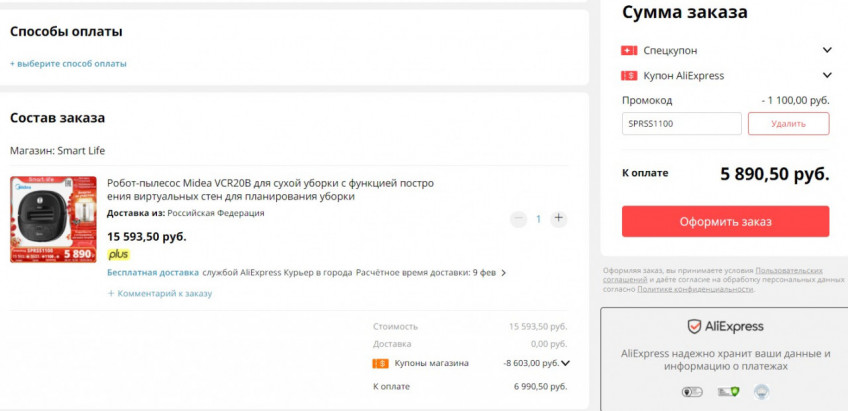Click promo code field containing SPRSS1100
This screenshot has height=411, width=848.
click(x=681, y=123)
